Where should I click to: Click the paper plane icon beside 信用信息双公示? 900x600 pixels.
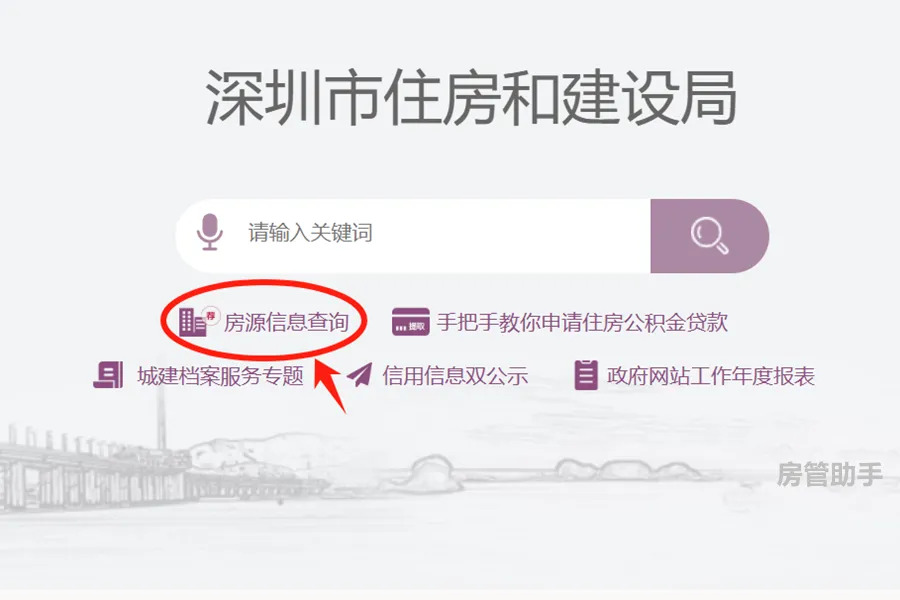tap(360, 376)
